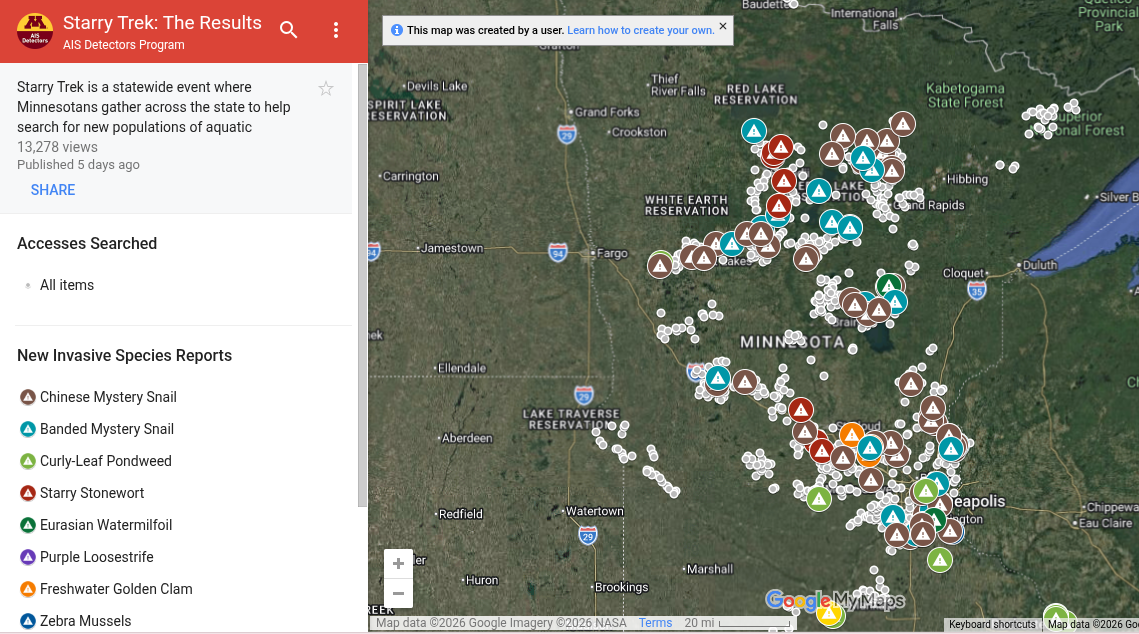Viewport: 1139px width, 634px height.
Task: Click the AIS Detectors logo
Action: point(35,31)
